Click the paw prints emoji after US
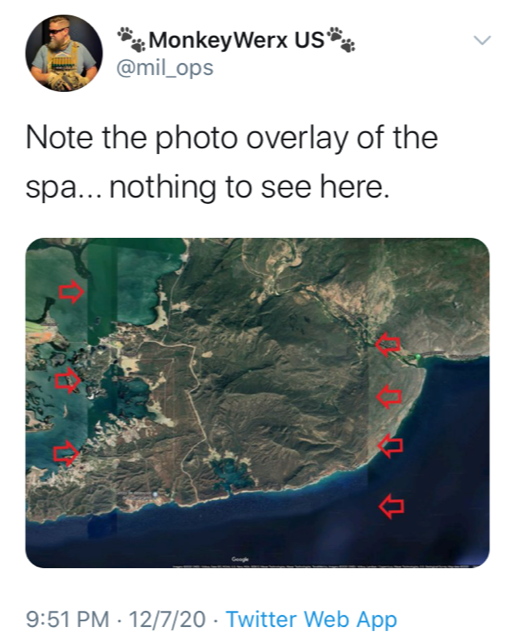The image size is (515, 640). [341, 40]
